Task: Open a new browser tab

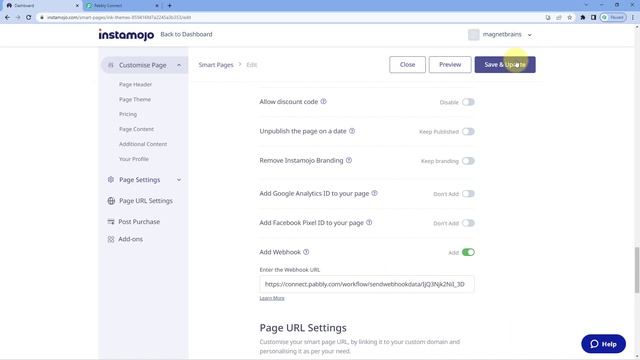Action: tap(169, 6)
